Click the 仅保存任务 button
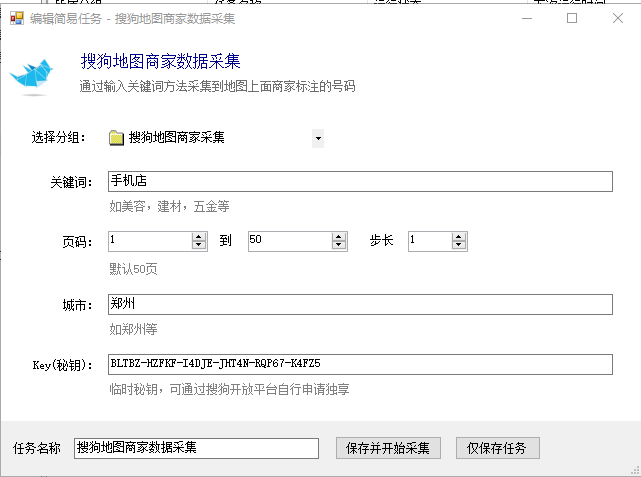Image resolution: width=641 pixels, height=477 pixels. [x=498, y=448]
